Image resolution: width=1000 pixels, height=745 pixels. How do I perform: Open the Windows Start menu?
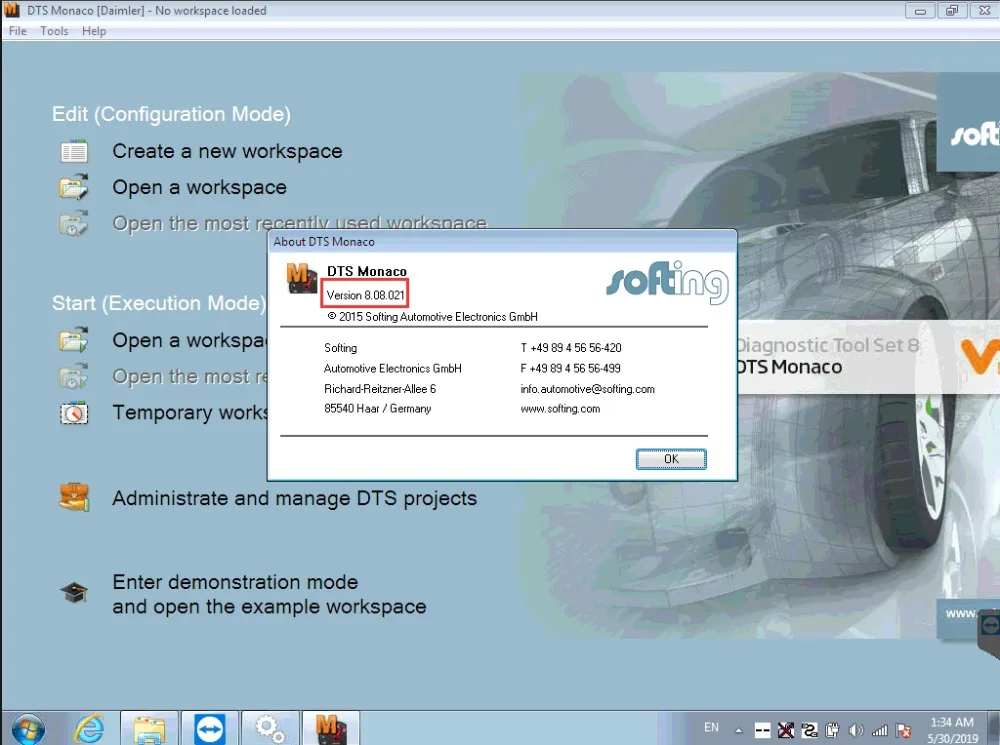click(28, 729)
